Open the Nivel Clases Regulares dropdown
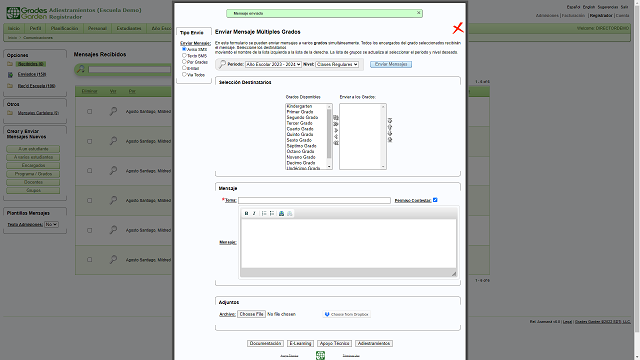The height and width of the screenshot is (360, 640). 337,64
